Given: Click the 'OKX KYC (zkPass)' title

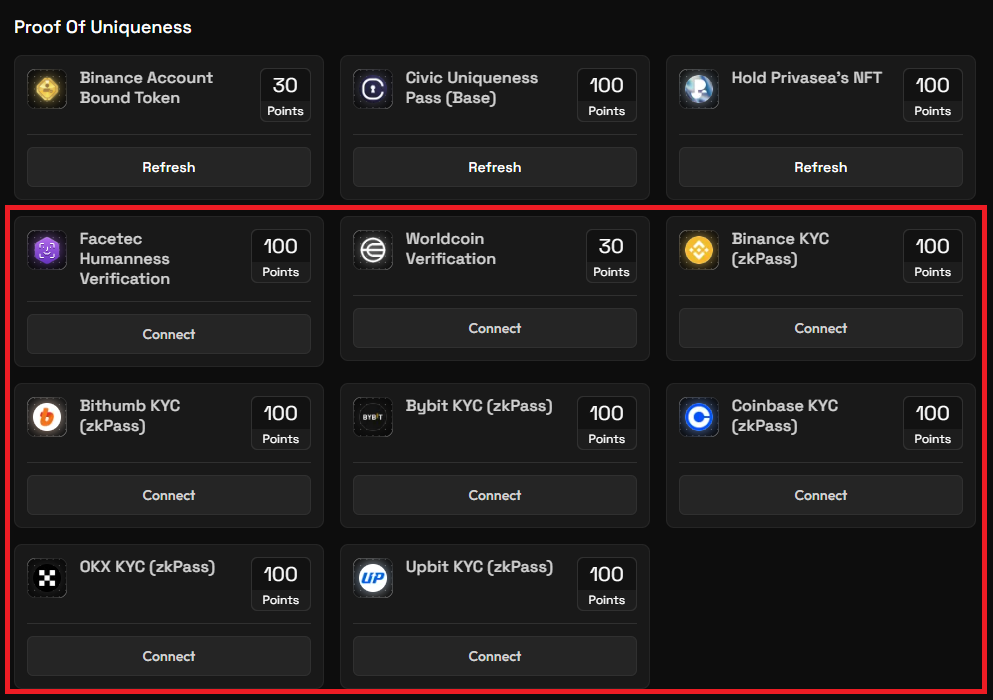Looking at the screenshot, I should click(x=148, y=567).
